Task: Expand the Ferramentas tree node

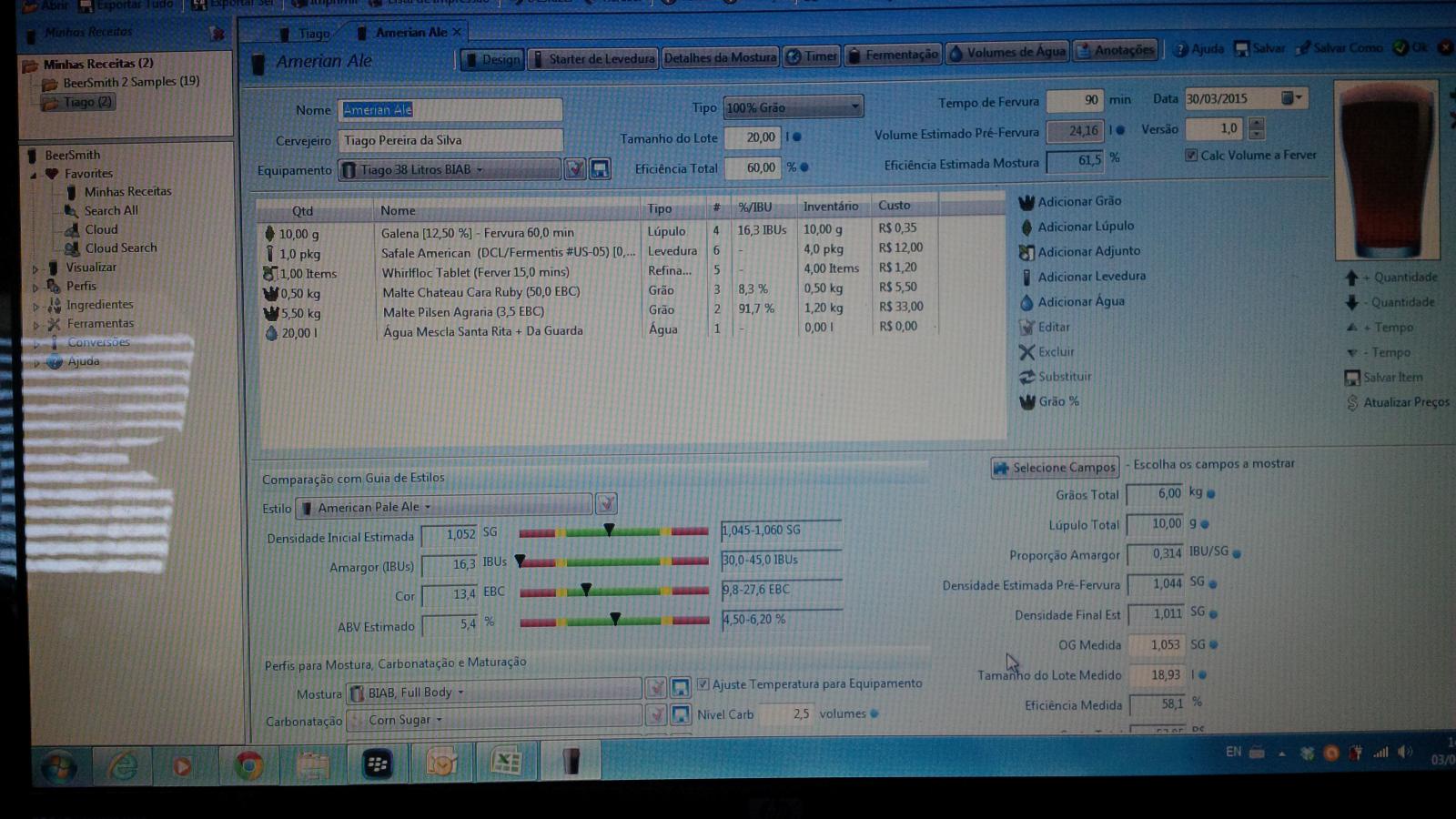Action: [35, 324]
